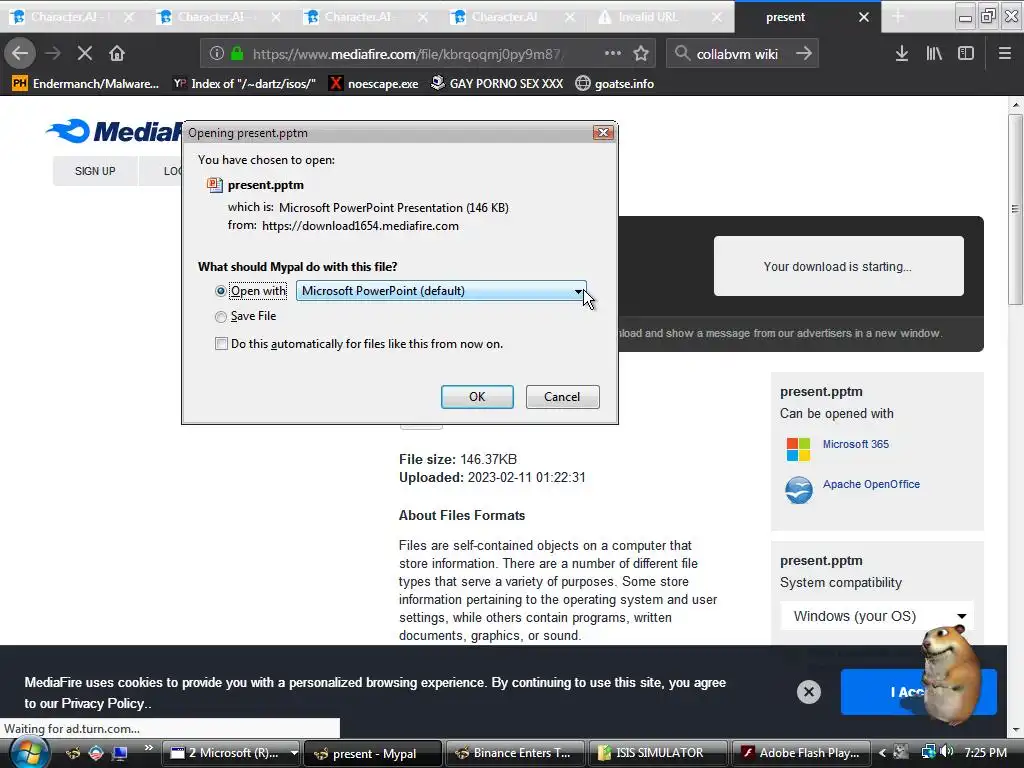
Task: Select the Save File radio button
Action: coord(221,317)
